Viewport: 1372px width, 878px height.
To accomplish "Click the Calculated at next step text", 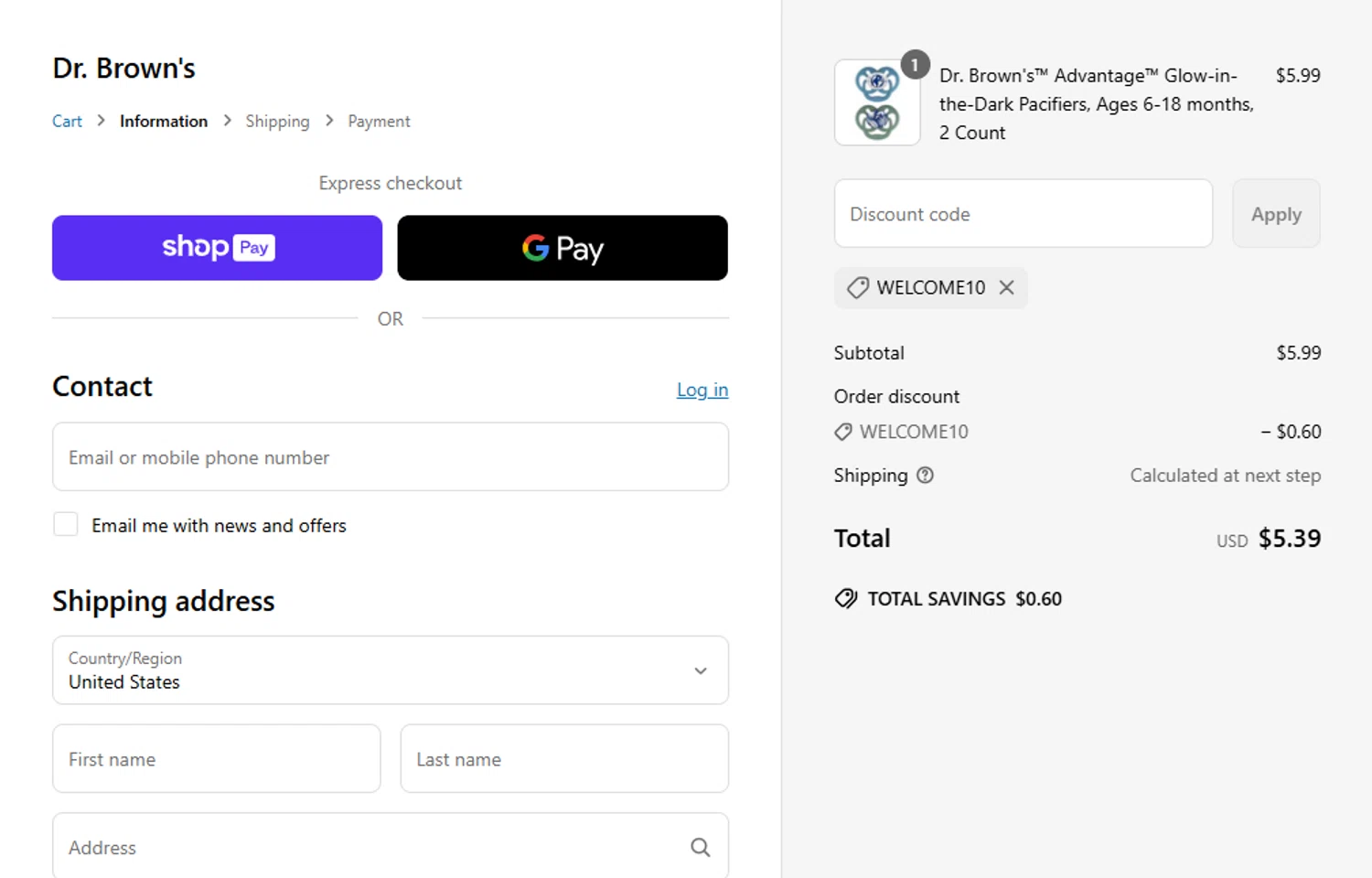I will click(1225, 476).
